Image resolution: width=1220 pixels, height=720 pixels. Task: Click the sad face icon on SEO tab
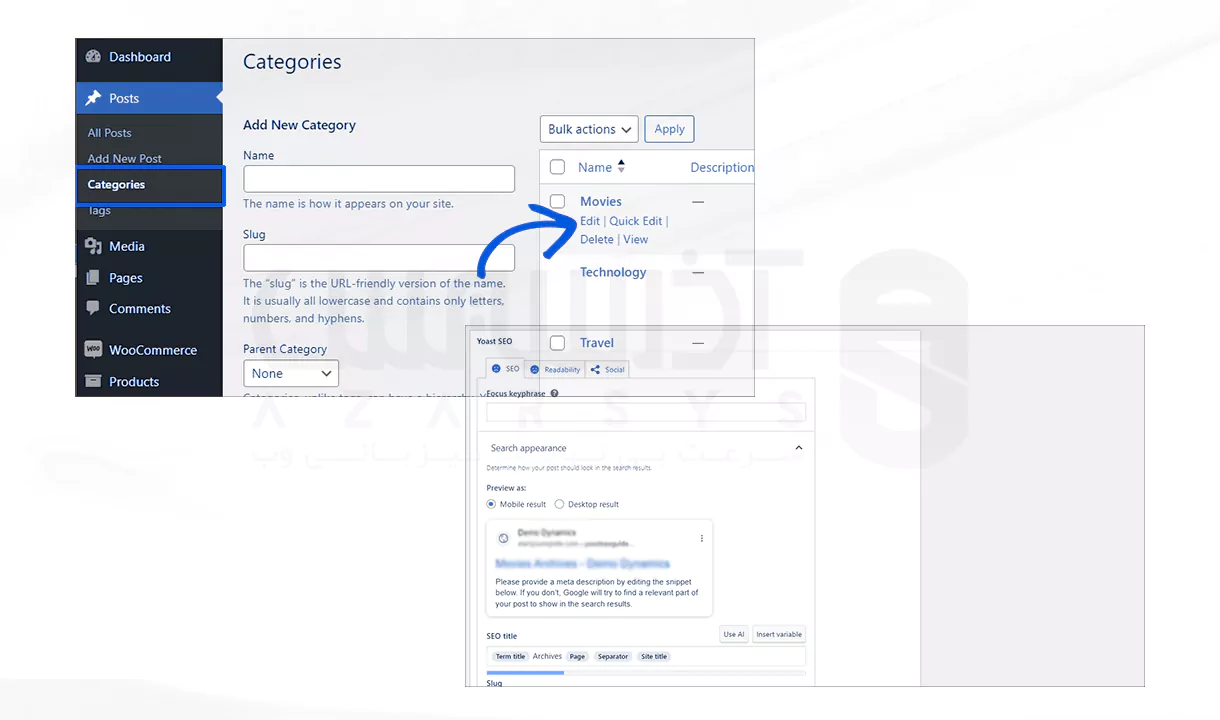point(496,369)
